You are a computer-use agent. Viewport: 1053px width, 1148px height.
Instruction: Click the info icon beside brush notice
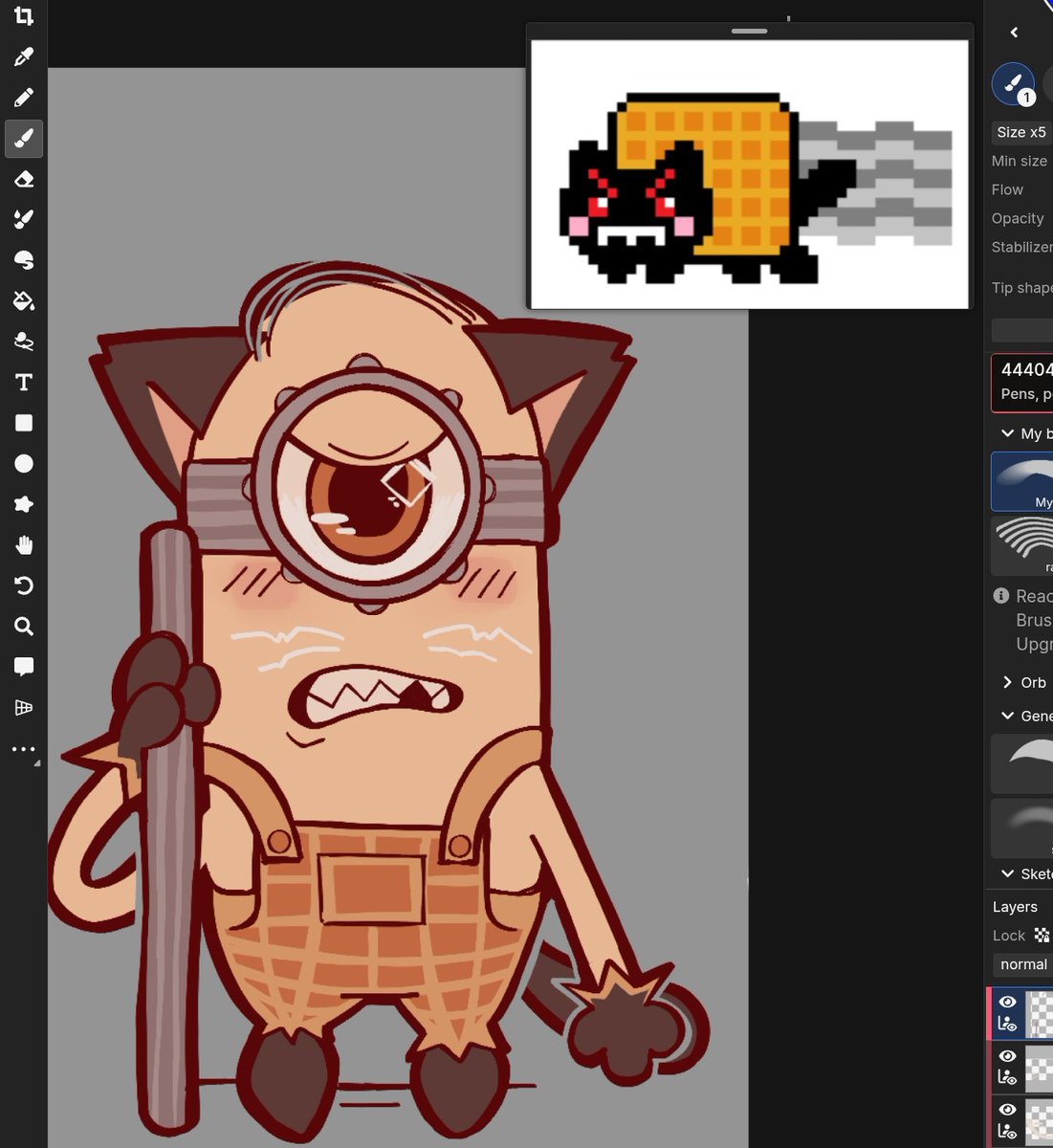pyautogui.click(x=1001, y=596)
